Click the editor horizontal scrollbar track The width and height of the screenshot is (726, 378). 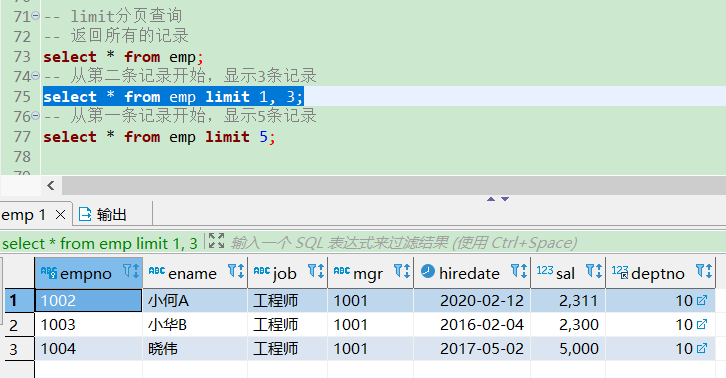[x=394, y=186]
